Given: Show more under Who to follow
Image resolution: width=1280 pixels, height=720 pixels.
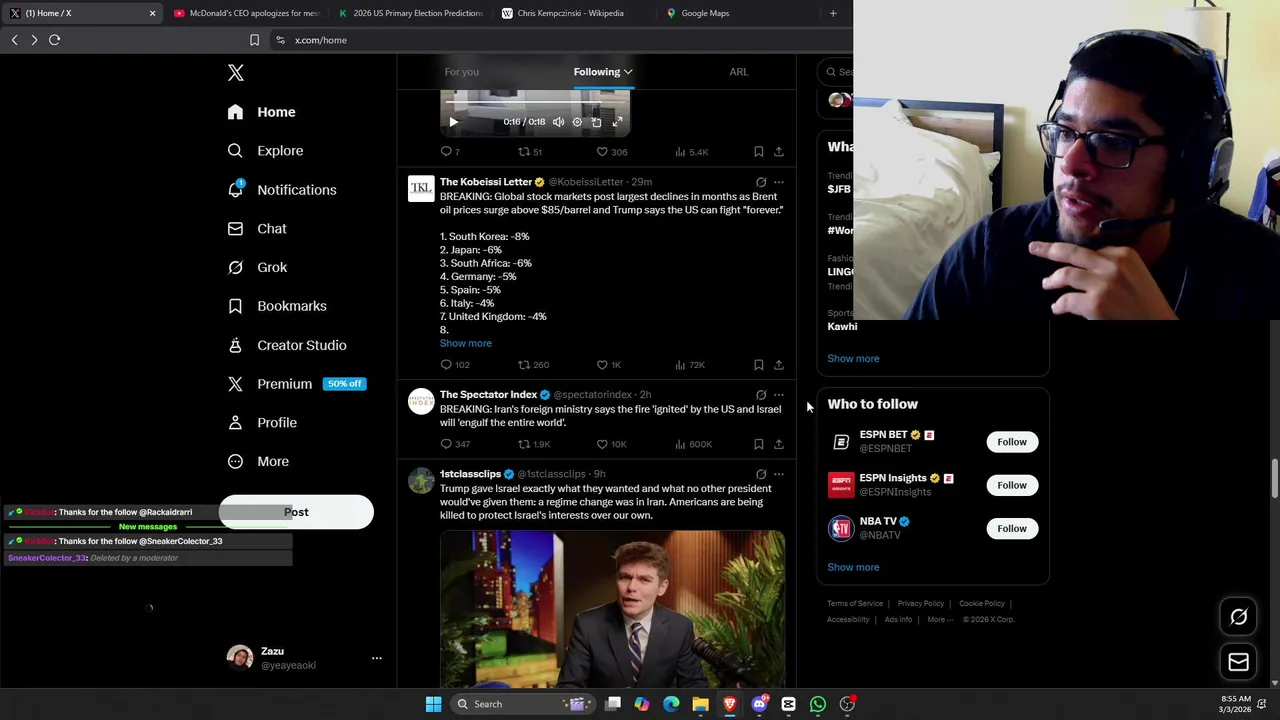Looking at the screenshot, I should [853, 567].
